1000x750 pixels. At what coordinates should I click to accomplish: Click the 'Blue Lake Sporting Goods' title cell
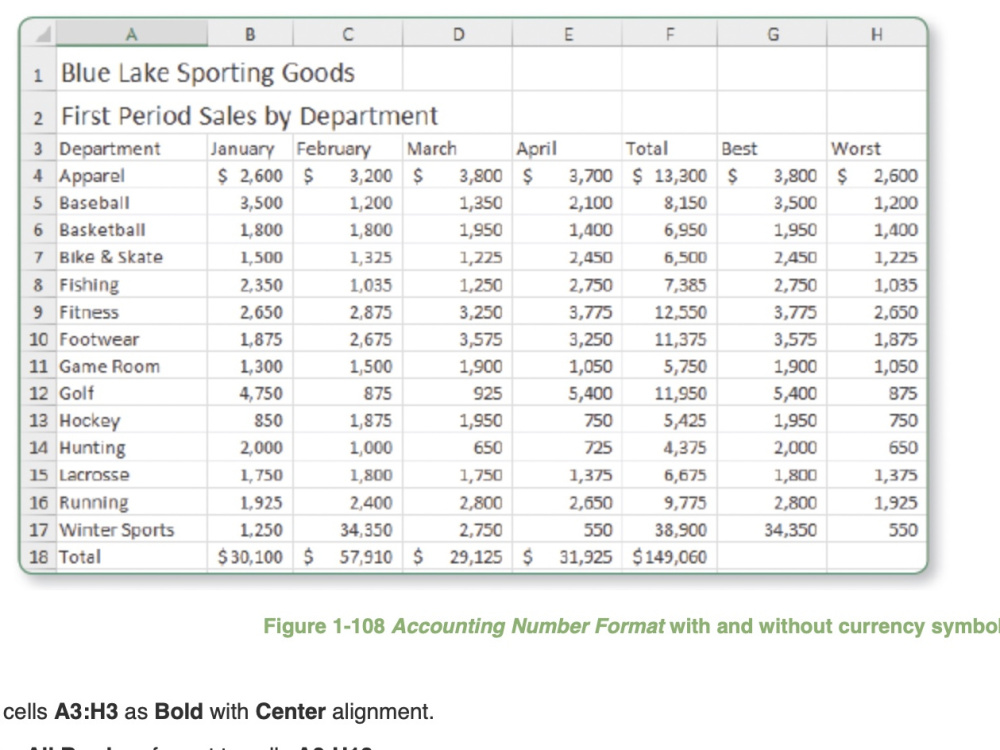coord(207,73)
